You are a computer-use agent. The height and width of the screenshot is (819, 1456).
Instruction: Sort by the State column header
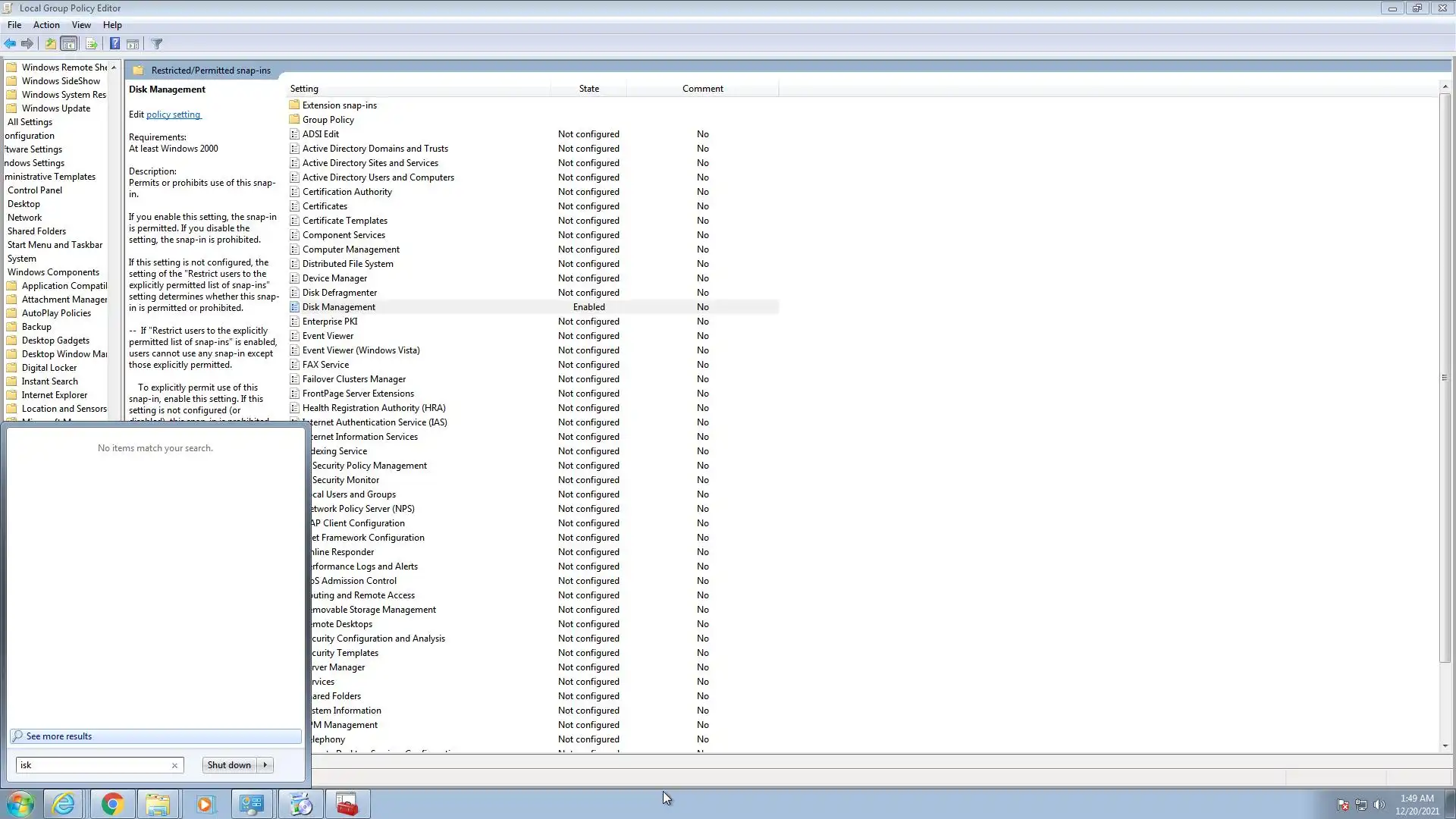point(588,89)
